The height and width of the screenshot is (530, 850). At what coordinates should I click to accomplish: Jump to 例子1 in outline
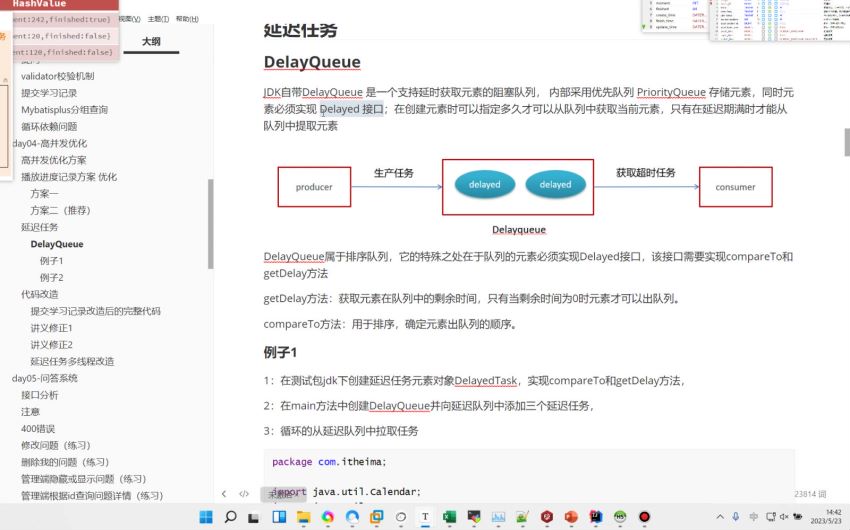tap(51, 261)
